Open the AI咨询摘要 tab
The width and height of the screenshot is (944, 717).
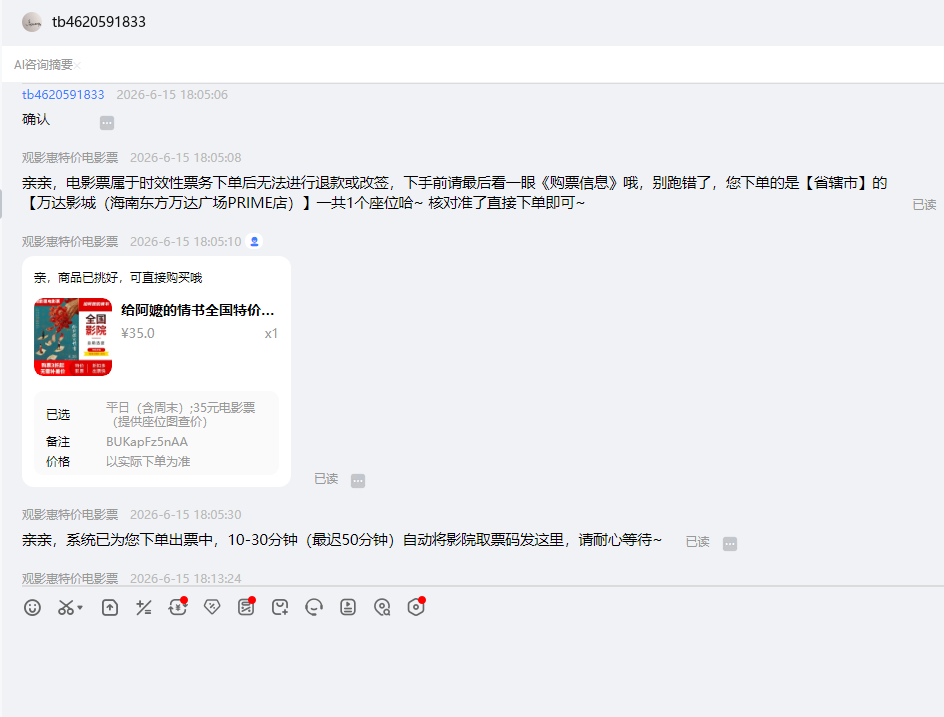click(43, 64)
